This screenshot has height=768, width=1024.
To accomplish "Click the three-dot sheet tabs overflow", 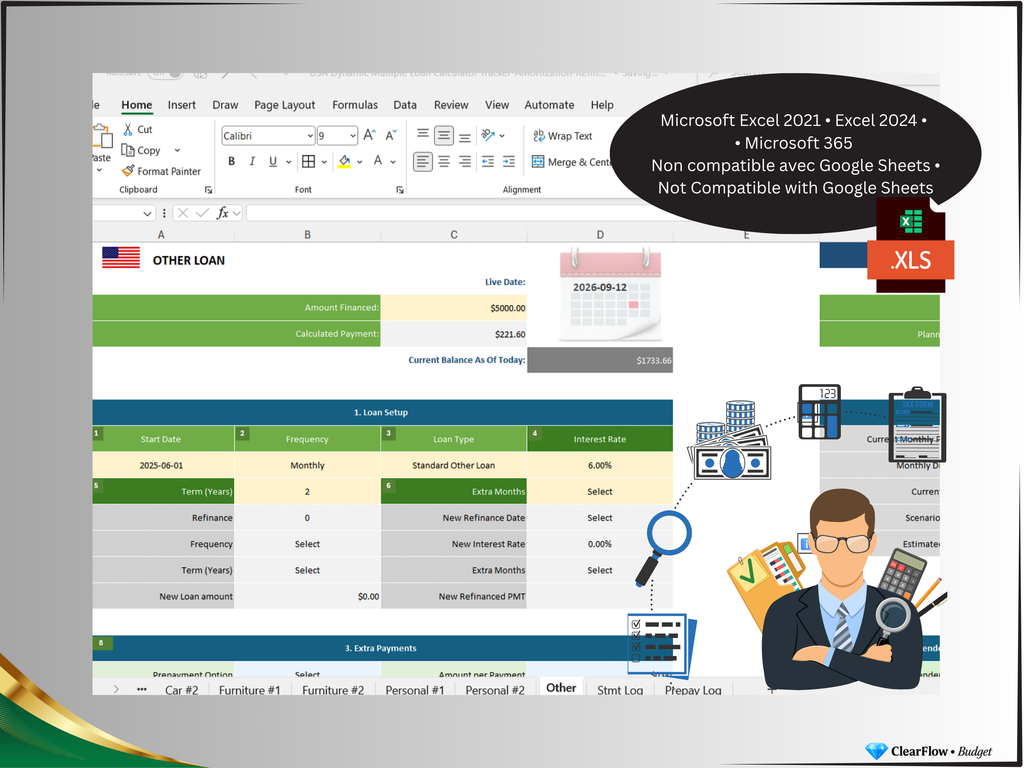I will click(x=142, y=689).
